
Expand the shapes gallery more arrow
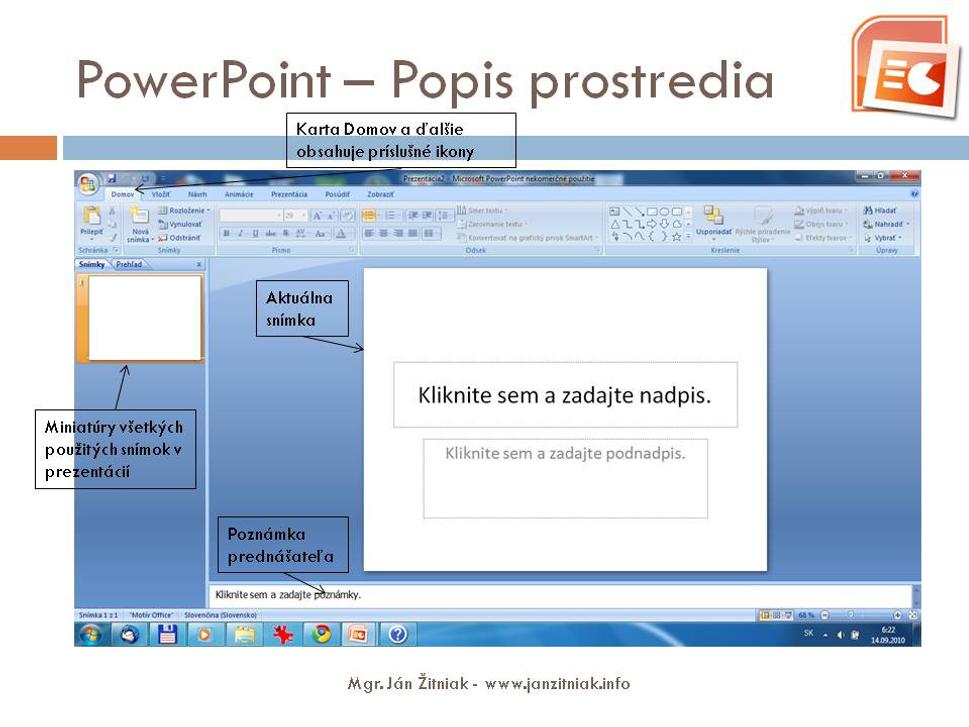coord(688,237)
